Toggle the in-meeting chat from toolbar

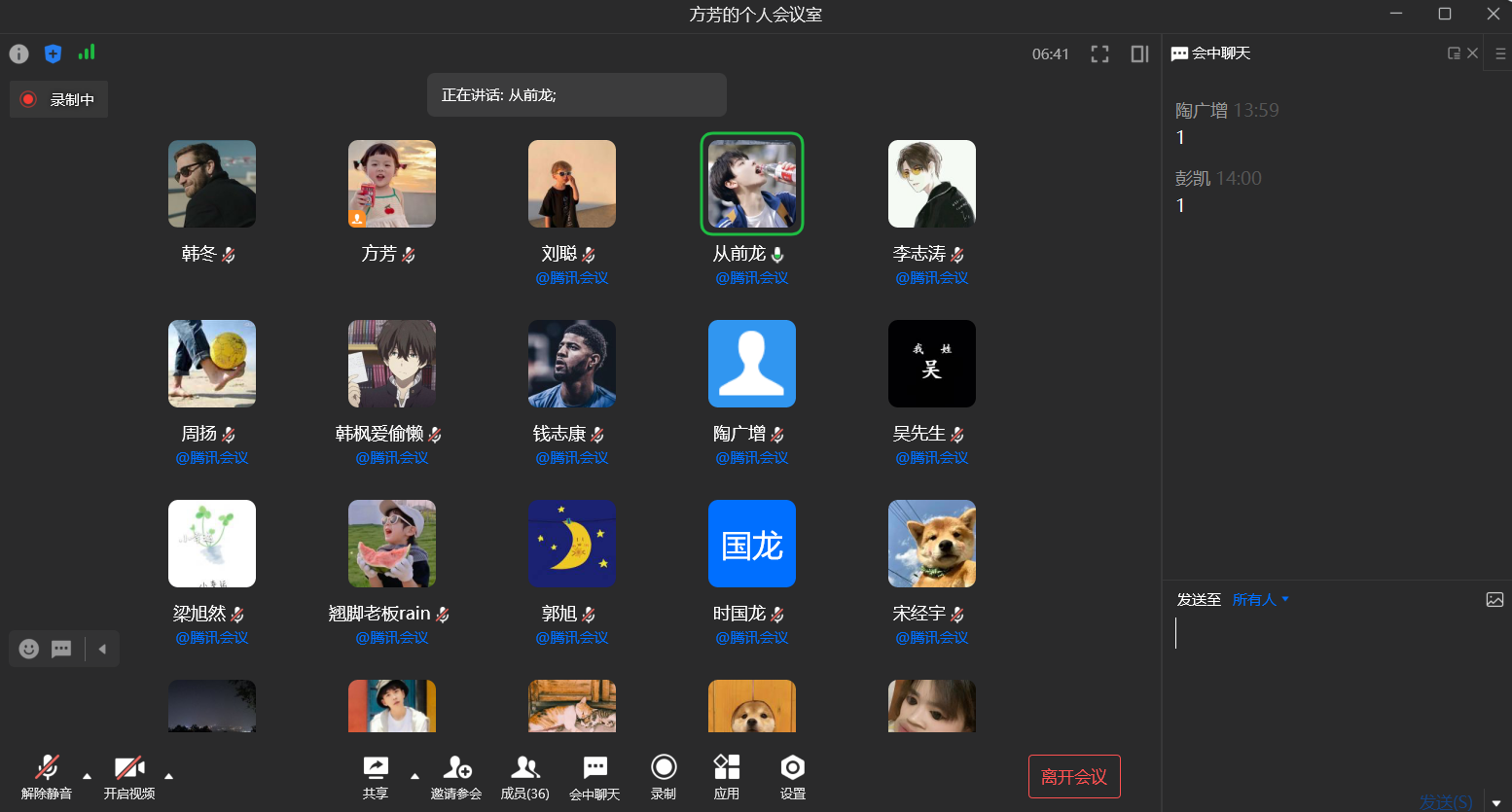[x=594, y=777]
